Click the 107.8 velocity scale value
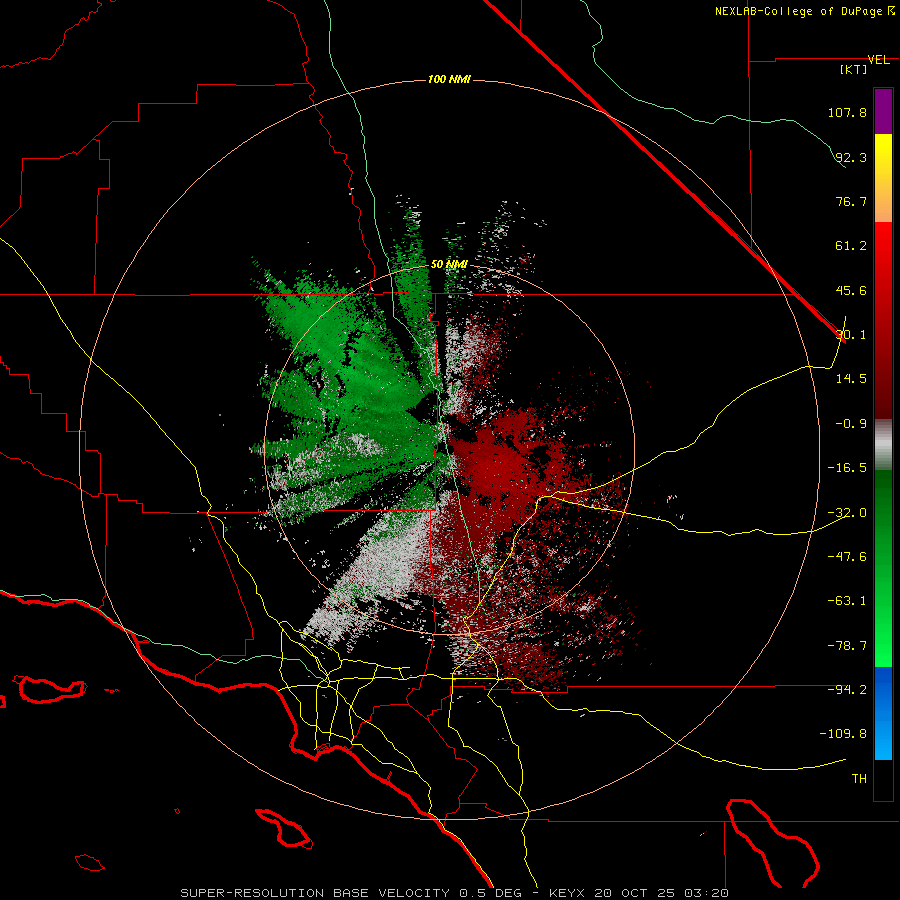 (847, 112)
